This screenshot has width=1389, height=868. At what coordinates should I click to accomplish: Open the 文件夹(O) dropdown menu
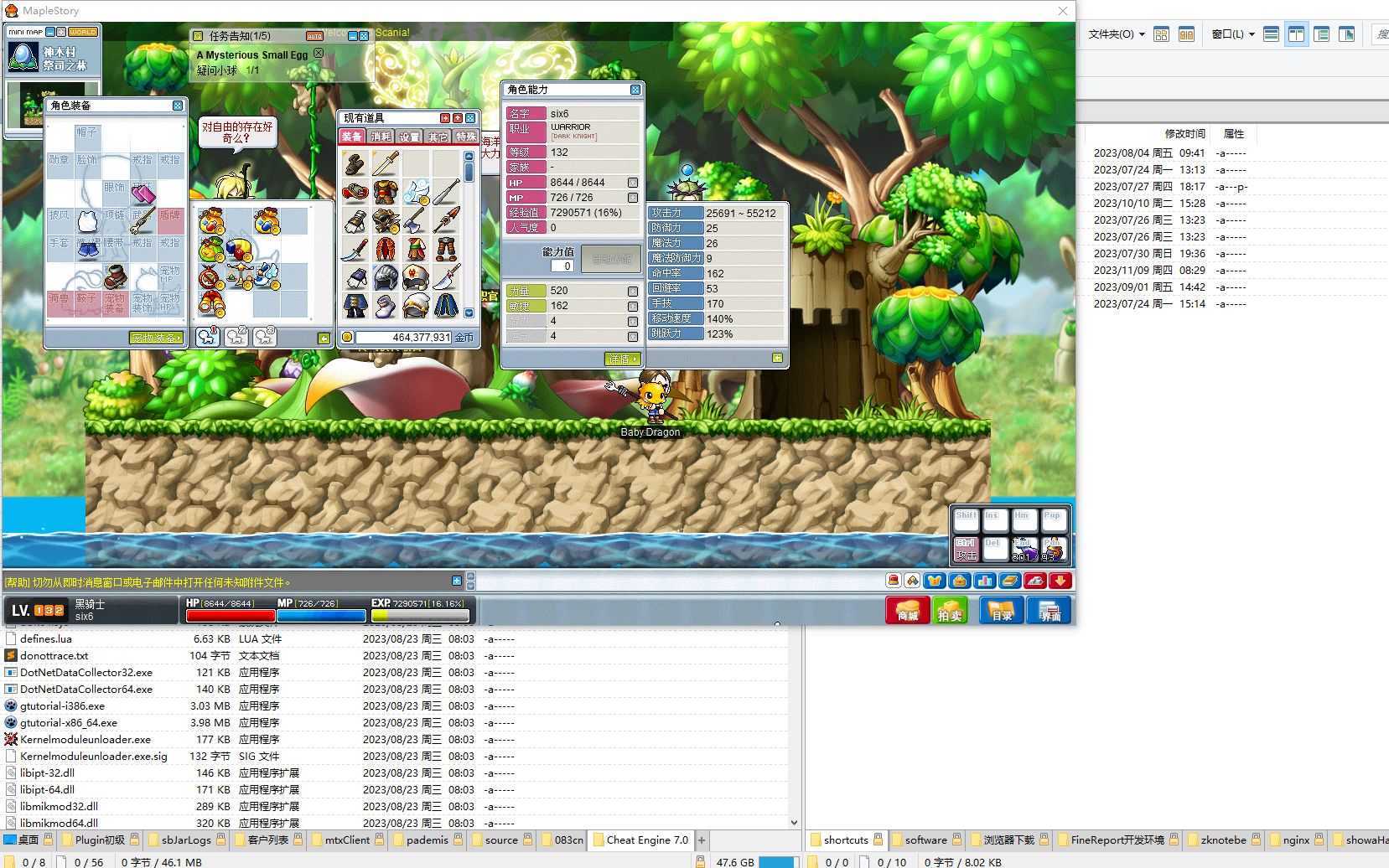coord(1117,34)
